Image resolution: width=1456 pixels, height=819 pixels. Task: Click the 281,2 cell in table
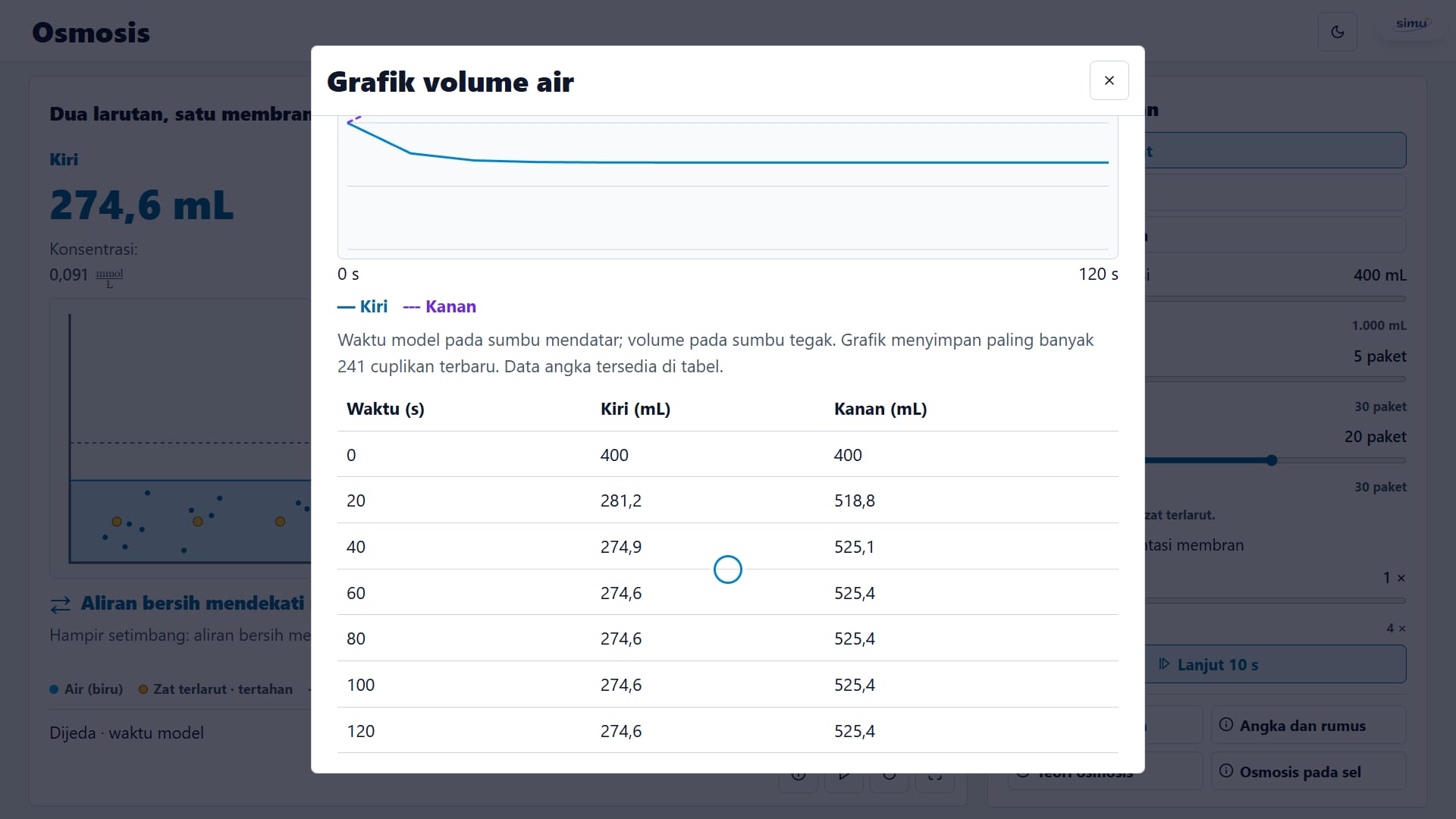click(x=621, y=500)
